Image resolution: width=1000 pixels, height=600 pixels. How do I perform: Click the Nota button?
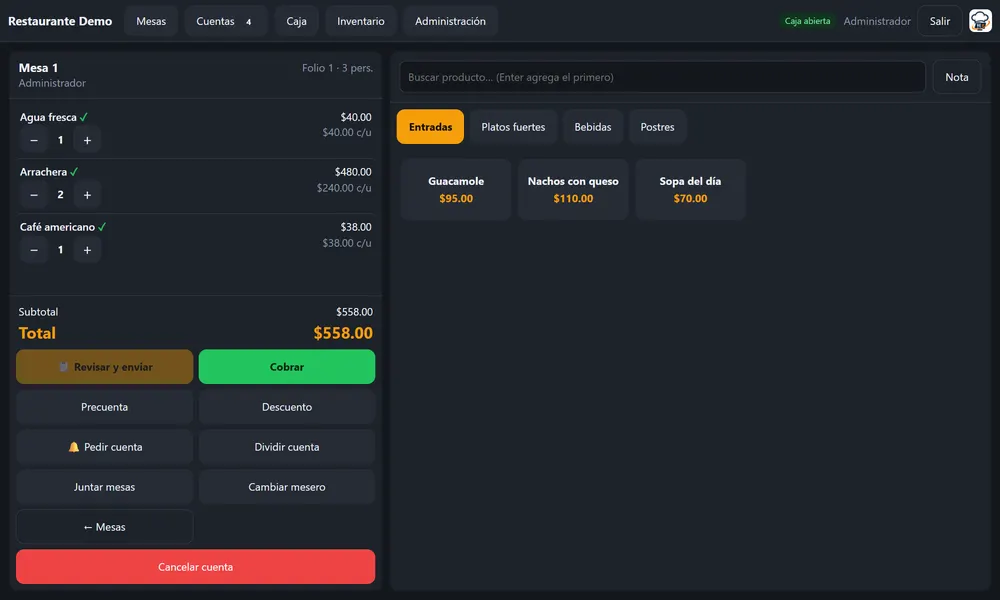click(x=957, y=77)
